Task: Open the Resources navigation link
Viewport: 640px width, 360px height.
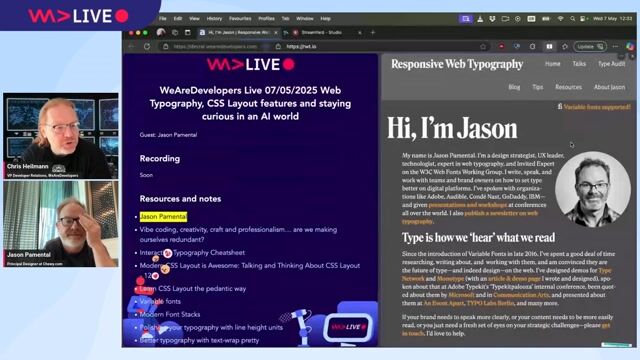Action: (x=568, y=87)
